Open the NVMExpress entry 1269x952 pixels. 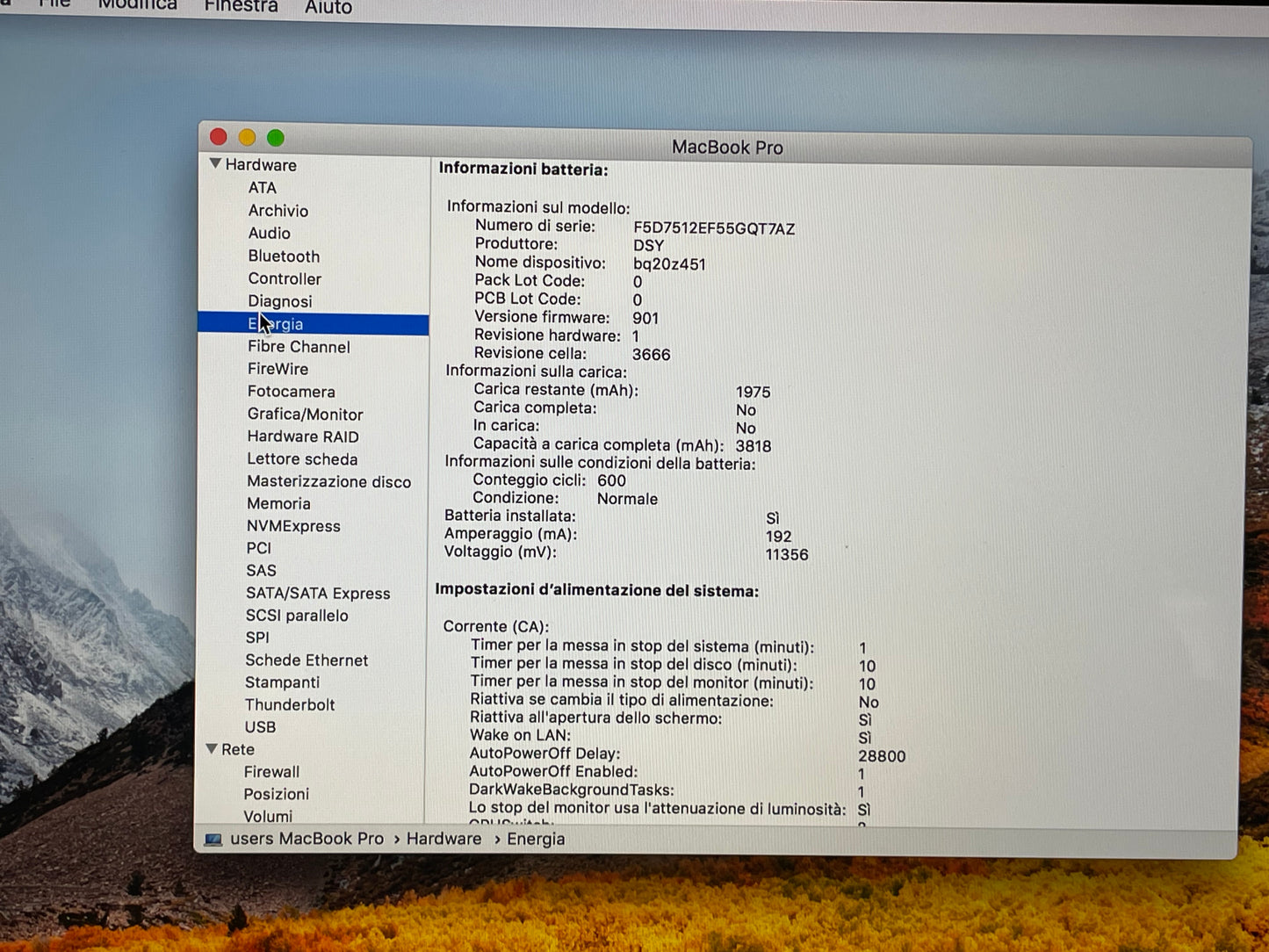(x=293, y=526)
